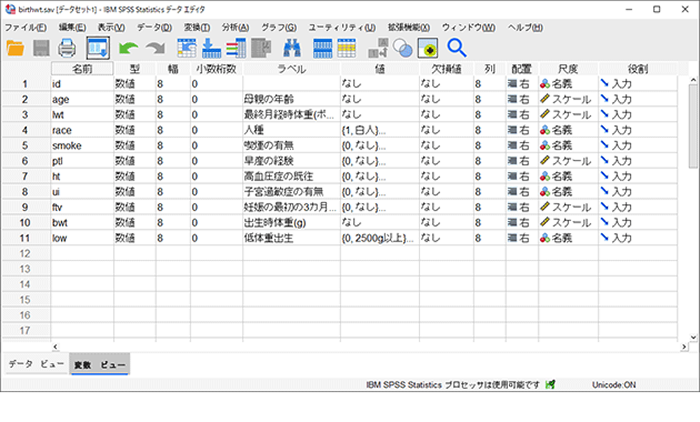Open the グラフ(G) menu
The height and width of the screenshot is (422, 700).
279,28
